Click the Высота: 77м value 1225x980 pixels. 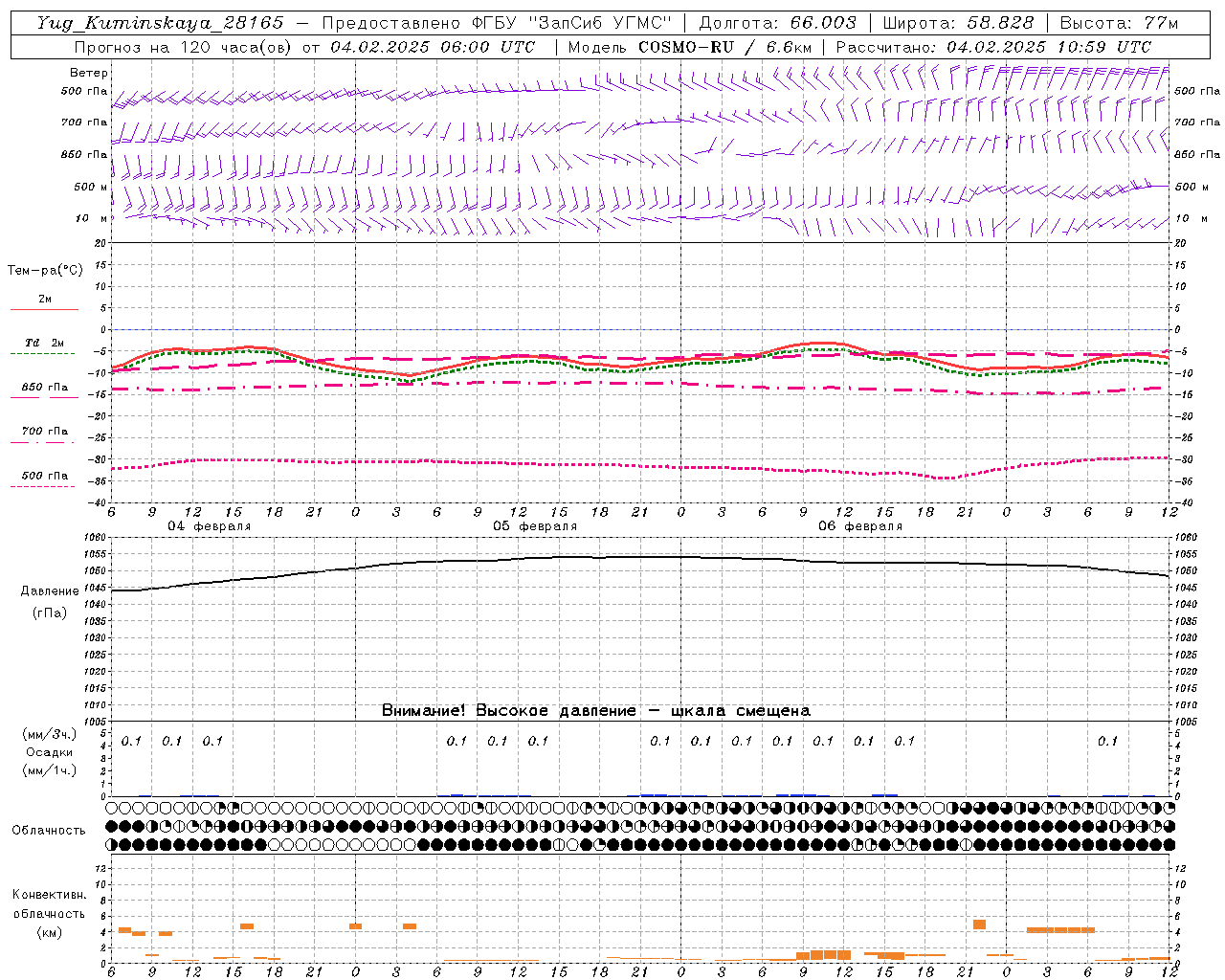coord(1119,23)
